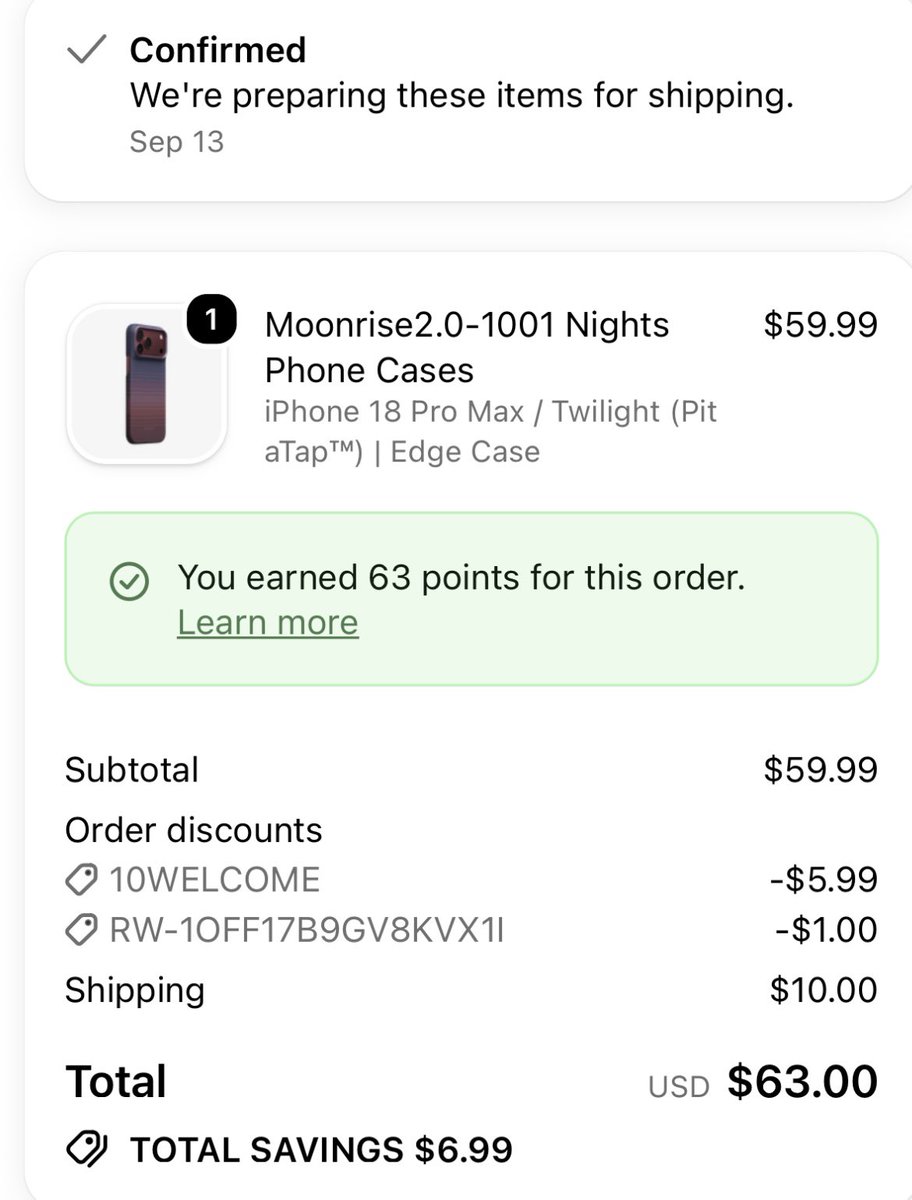Click the tag icon beside 10WELCOME

(x=81, y=880)
